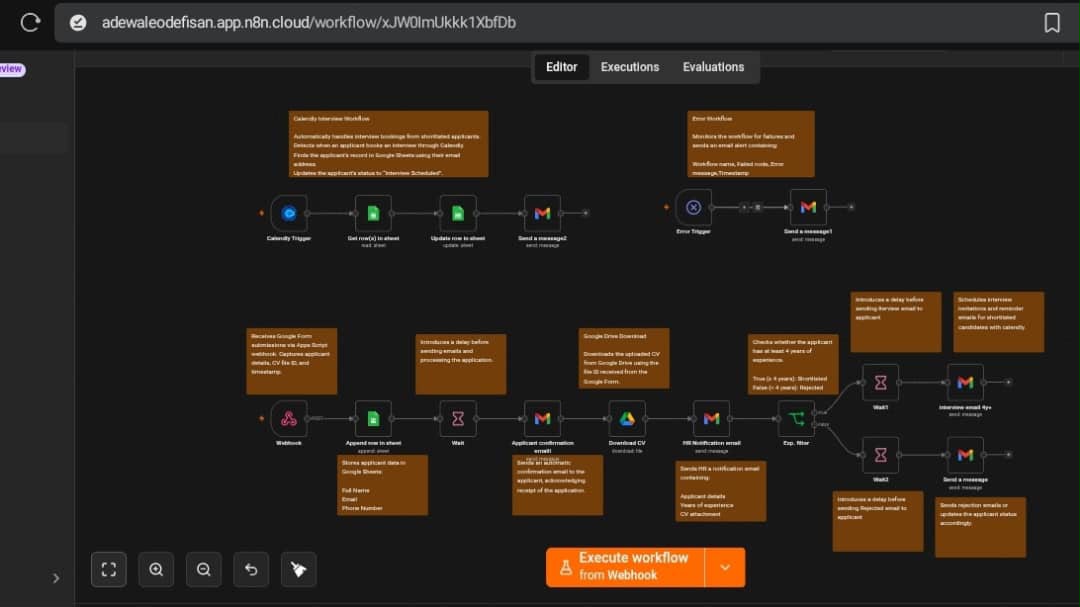The image size is (1080, 607).
Task: Click the sticky note about Google Form submissions
Action: click(292, 361)
